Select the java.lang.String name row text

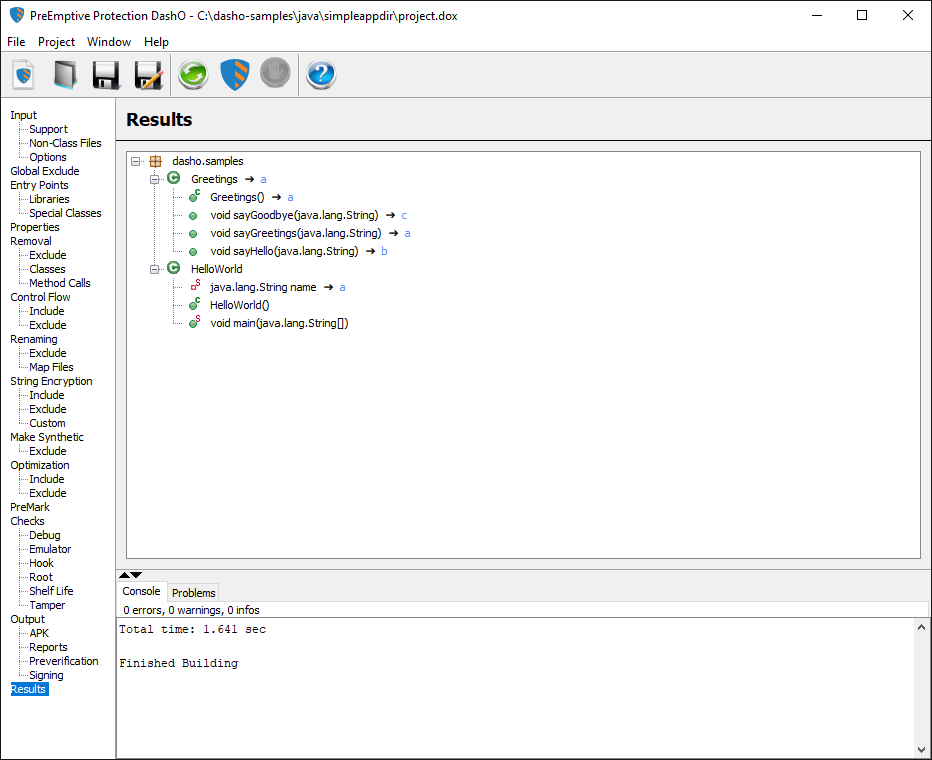[263, 287]
